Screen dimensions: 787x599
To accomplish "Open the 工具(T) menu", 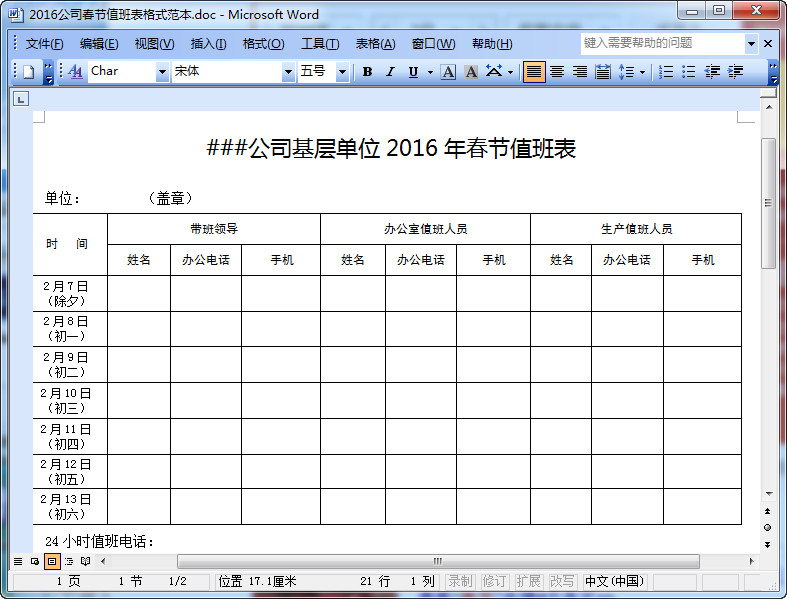I will (x=320, y=44).
